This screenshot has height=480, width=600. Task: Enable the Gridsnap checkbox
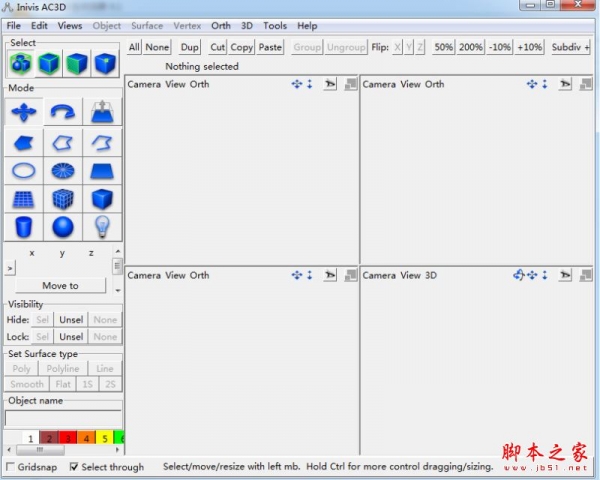point(10,467)
